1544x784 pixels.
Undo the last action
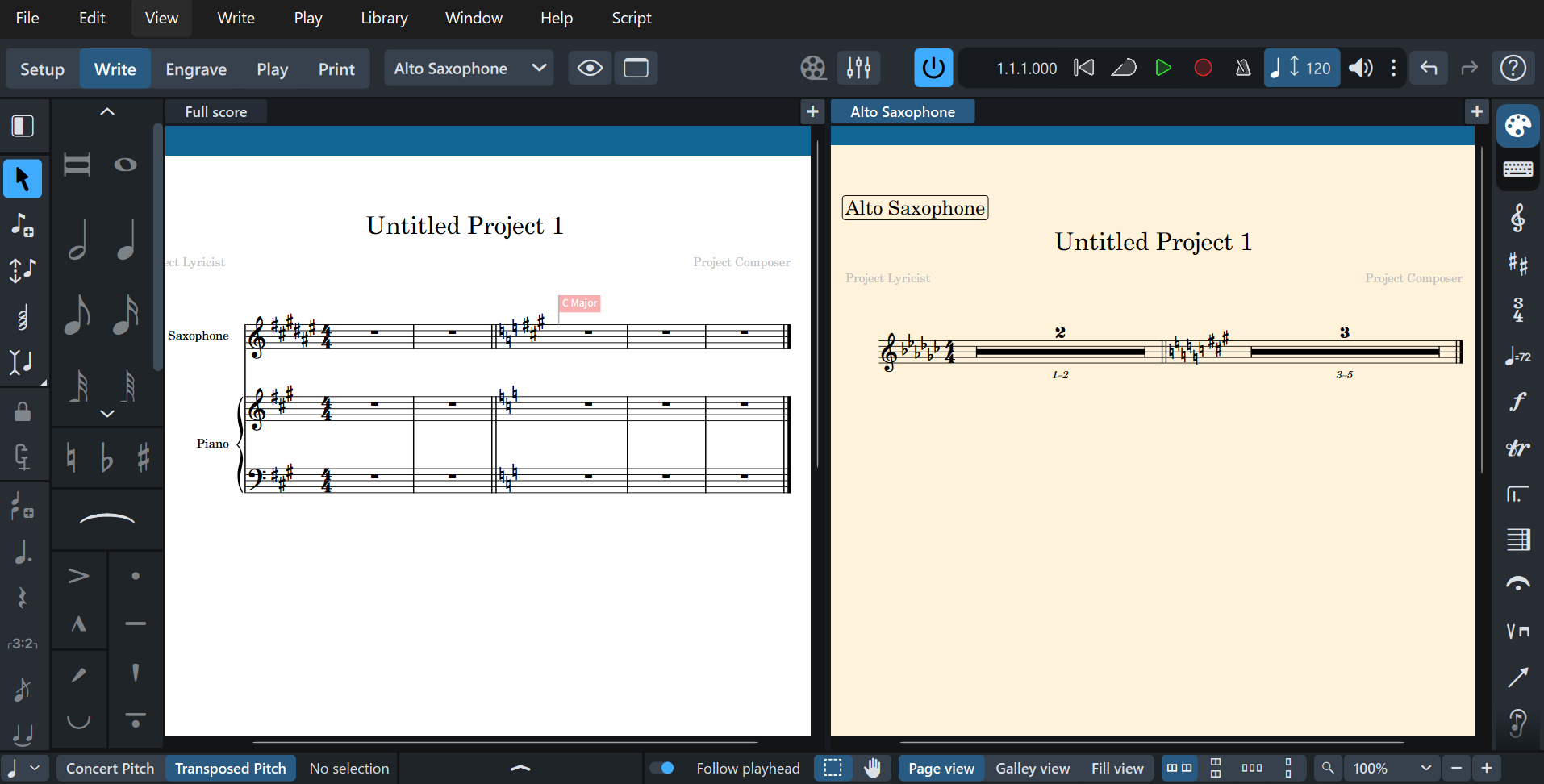pyautogui.click(x=1429, y=68)
